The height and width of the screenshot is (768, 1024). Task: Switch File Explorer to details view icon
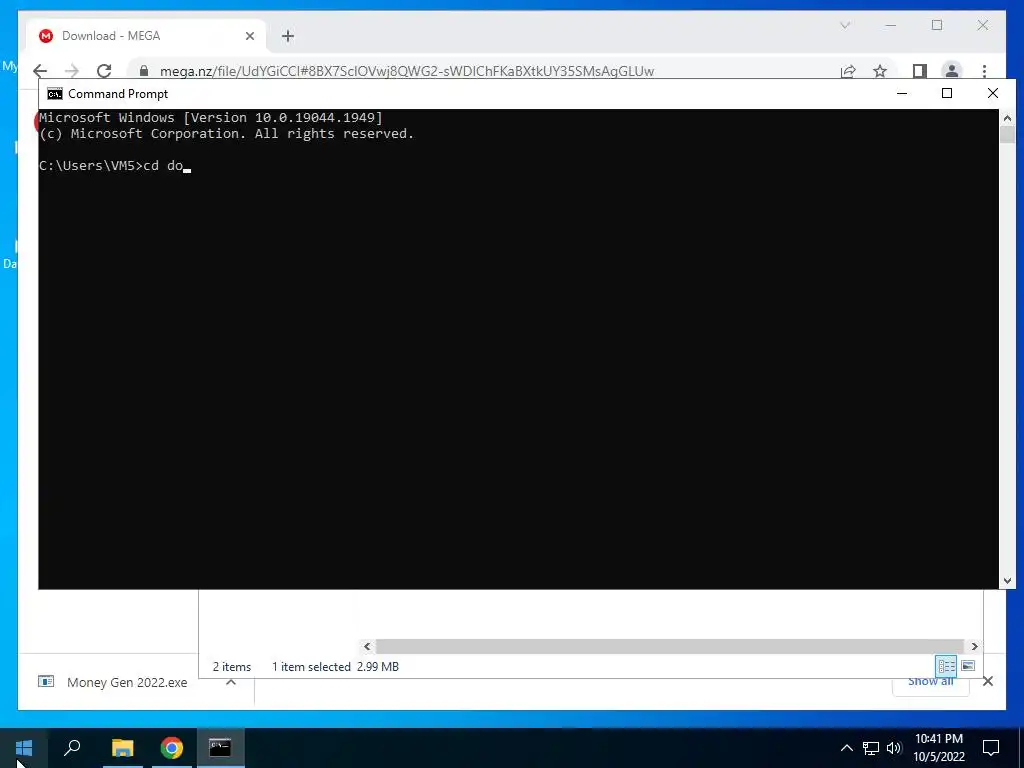click(946, 666)
